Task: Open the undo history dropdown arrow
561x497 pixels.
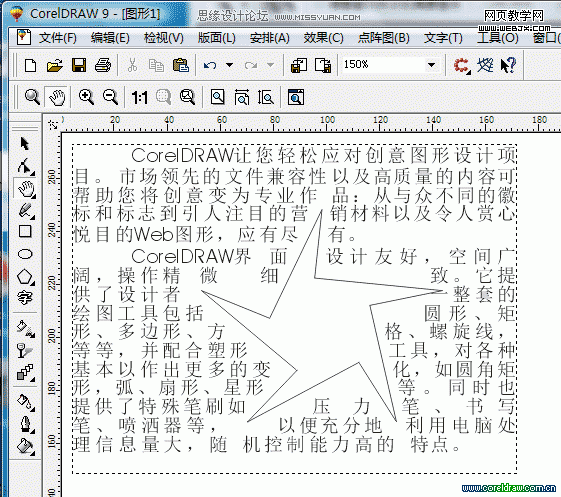Action: click(230, 65)
